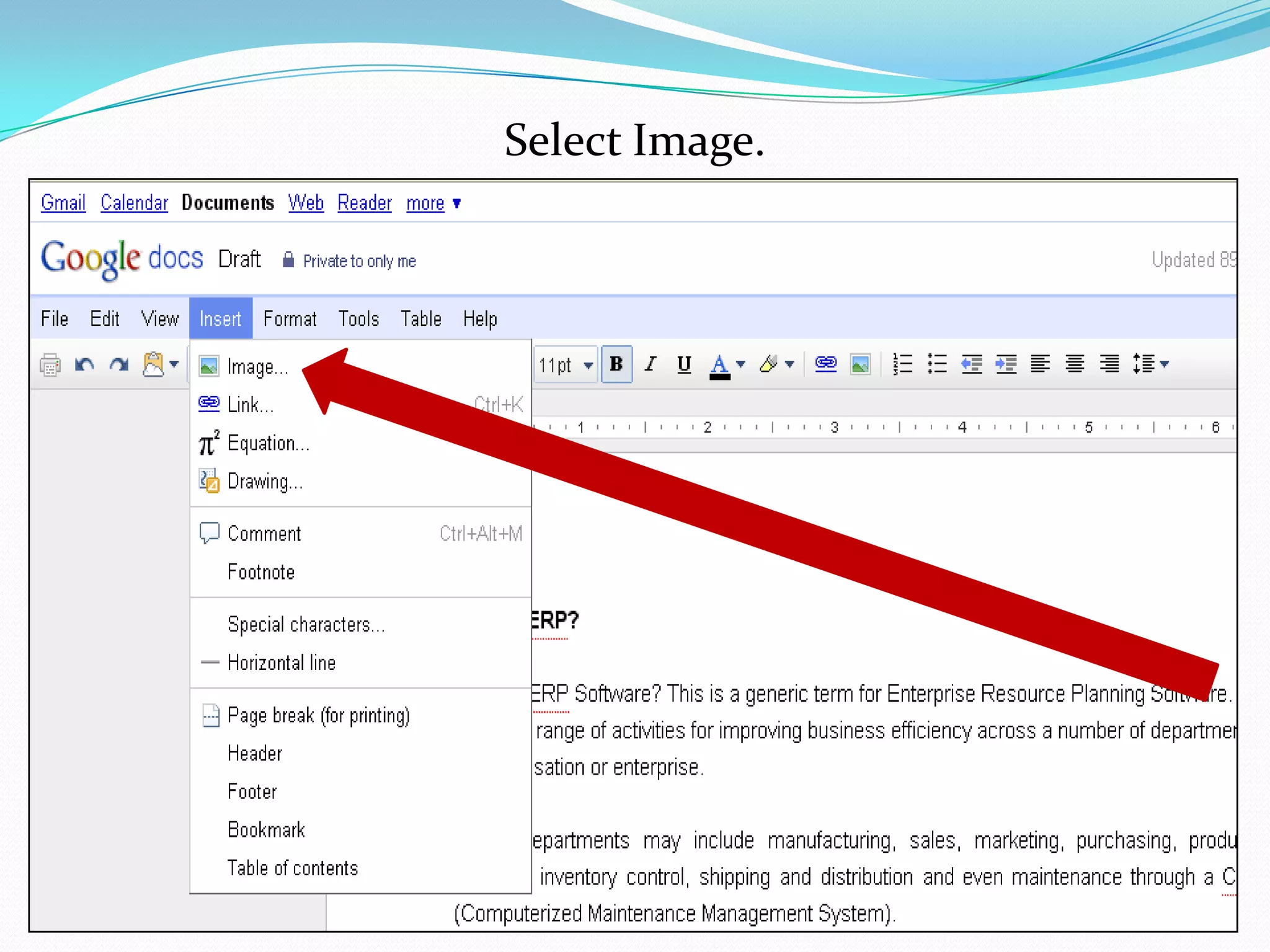Open the Tools menu
This screenshot has height=952, width=1270.
[x=358, y=319]
